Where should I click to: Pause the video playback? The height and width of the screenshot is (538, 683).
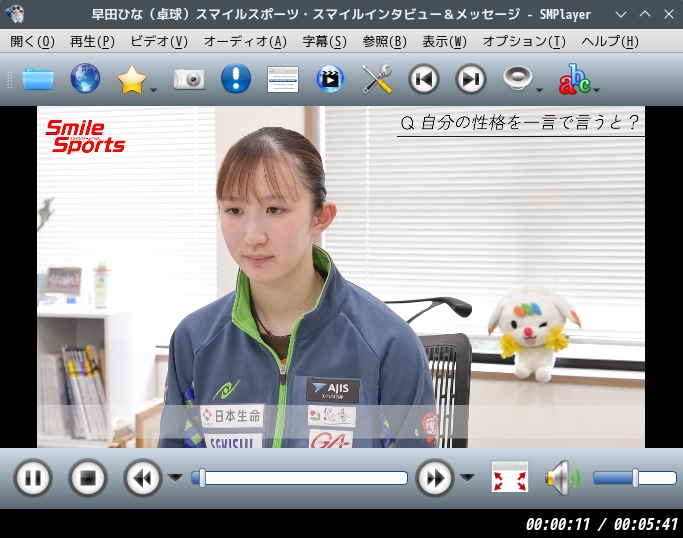coord(33,478)
